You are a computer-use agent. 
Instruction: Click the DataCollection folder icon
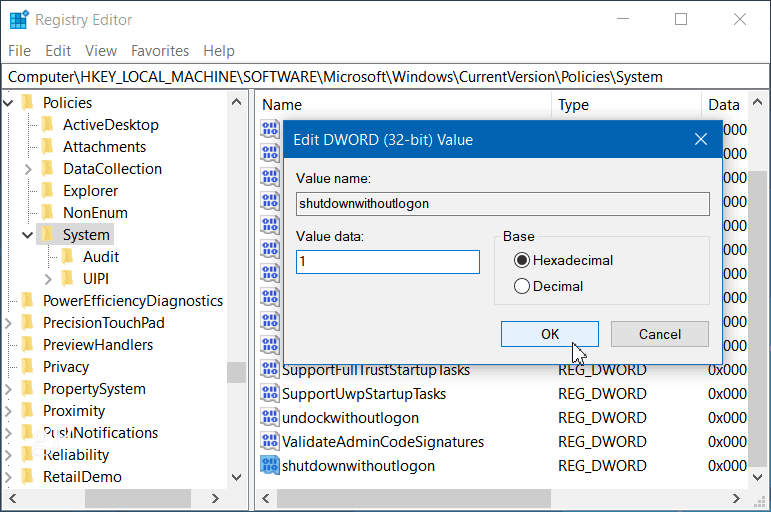click(x=48, y=168)
